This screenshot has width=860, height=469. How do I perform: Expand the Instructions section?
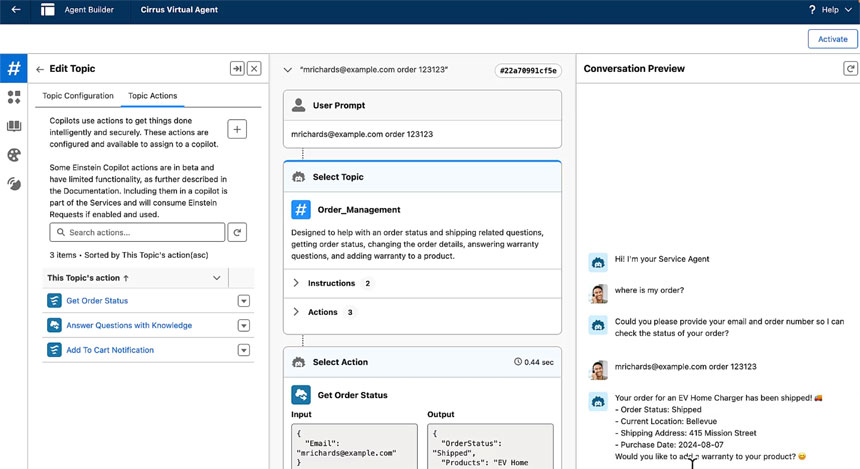[x=296, y=283]
